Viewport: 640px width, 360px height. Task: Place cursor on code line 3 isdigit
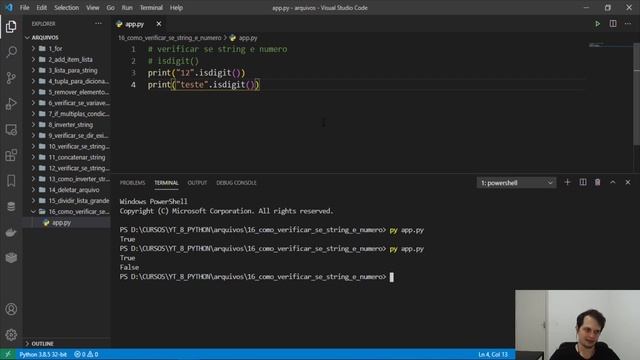click(x=216, y=73)
